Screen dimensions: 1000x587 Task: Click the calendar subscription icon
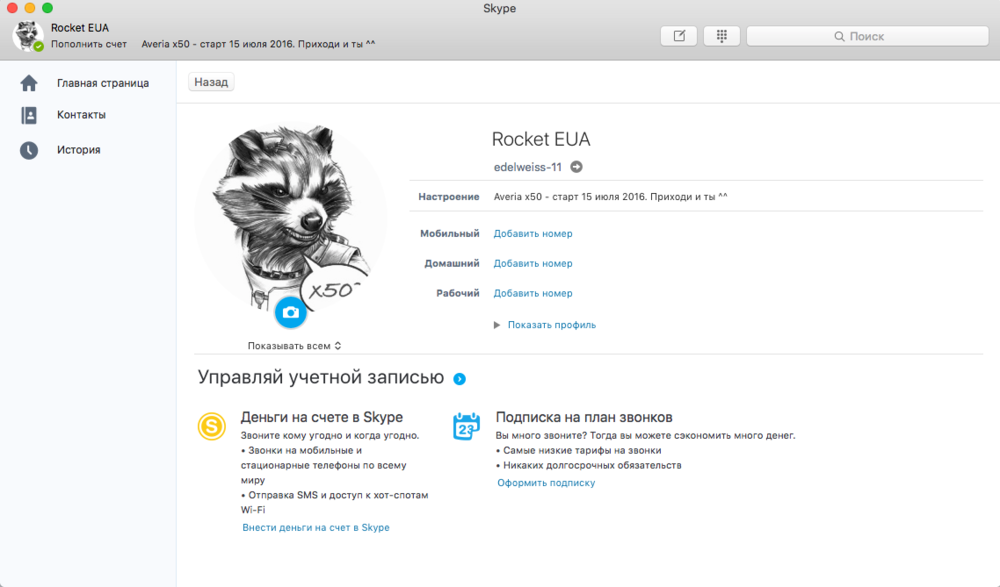pos(467,427)
